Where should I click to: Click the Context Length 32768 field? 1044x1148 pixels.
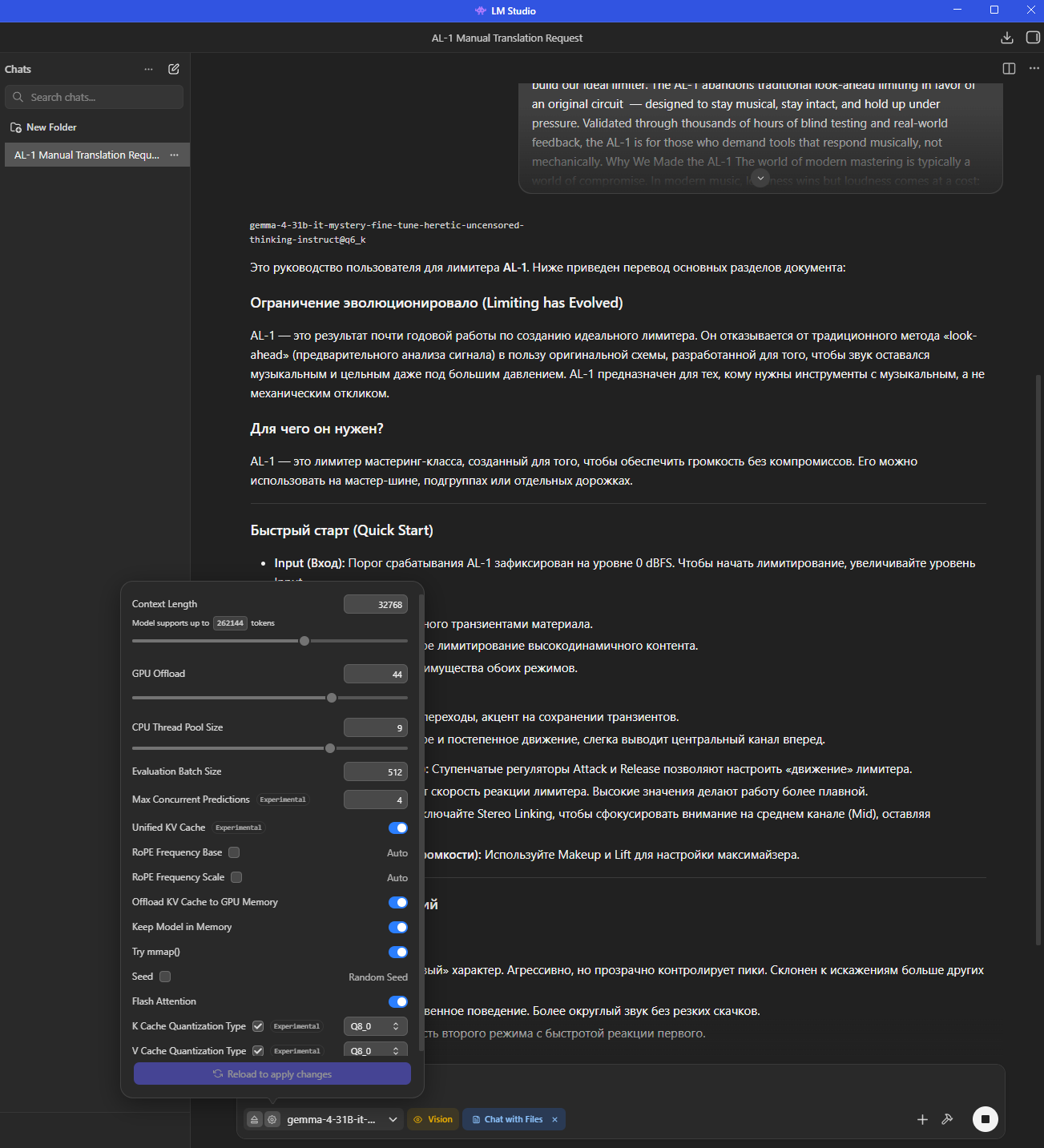click(x=375, y=605)
